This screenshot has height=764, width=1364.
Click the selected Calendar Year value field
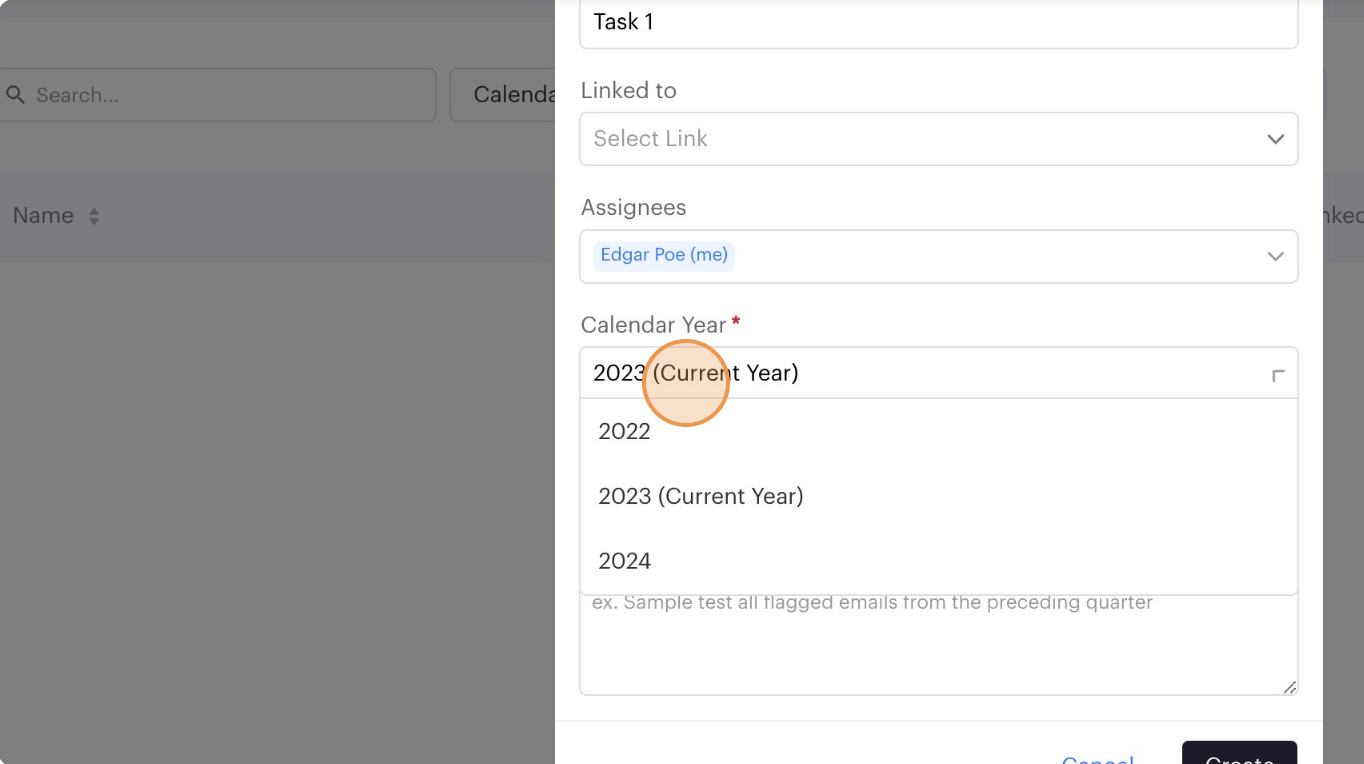(900, 373)
